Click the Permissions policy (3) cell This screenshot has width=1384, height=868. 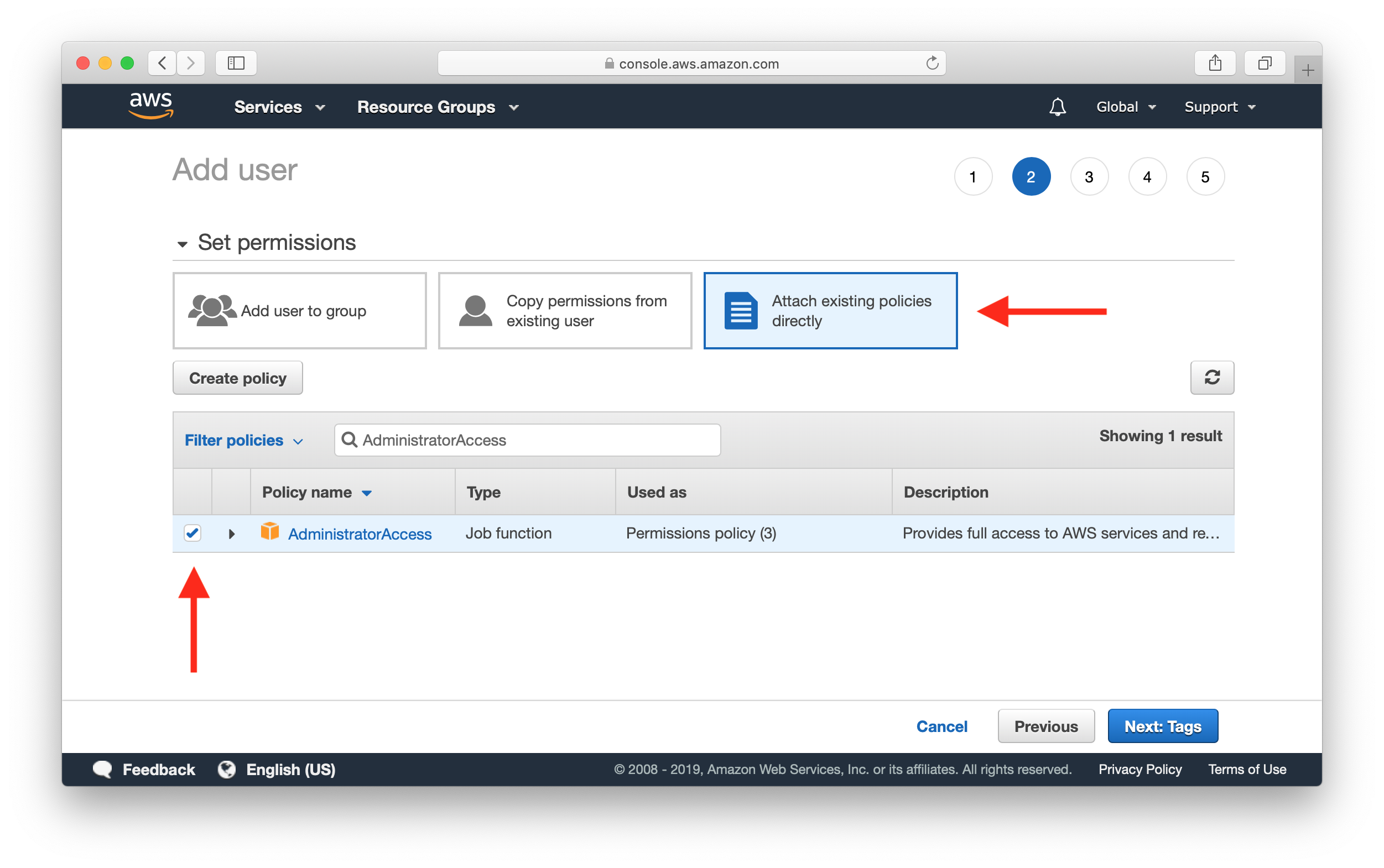701,534
